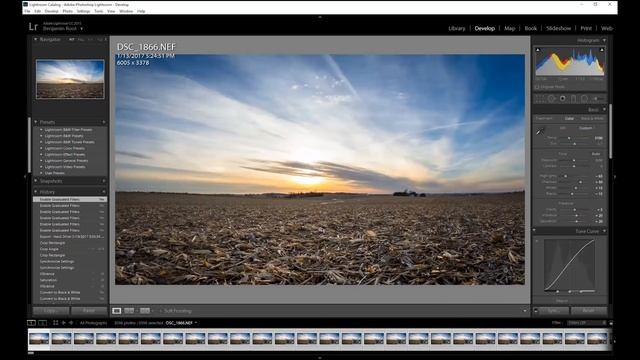Select the Crop Overlay tool icon

click(x=540, y=98)
